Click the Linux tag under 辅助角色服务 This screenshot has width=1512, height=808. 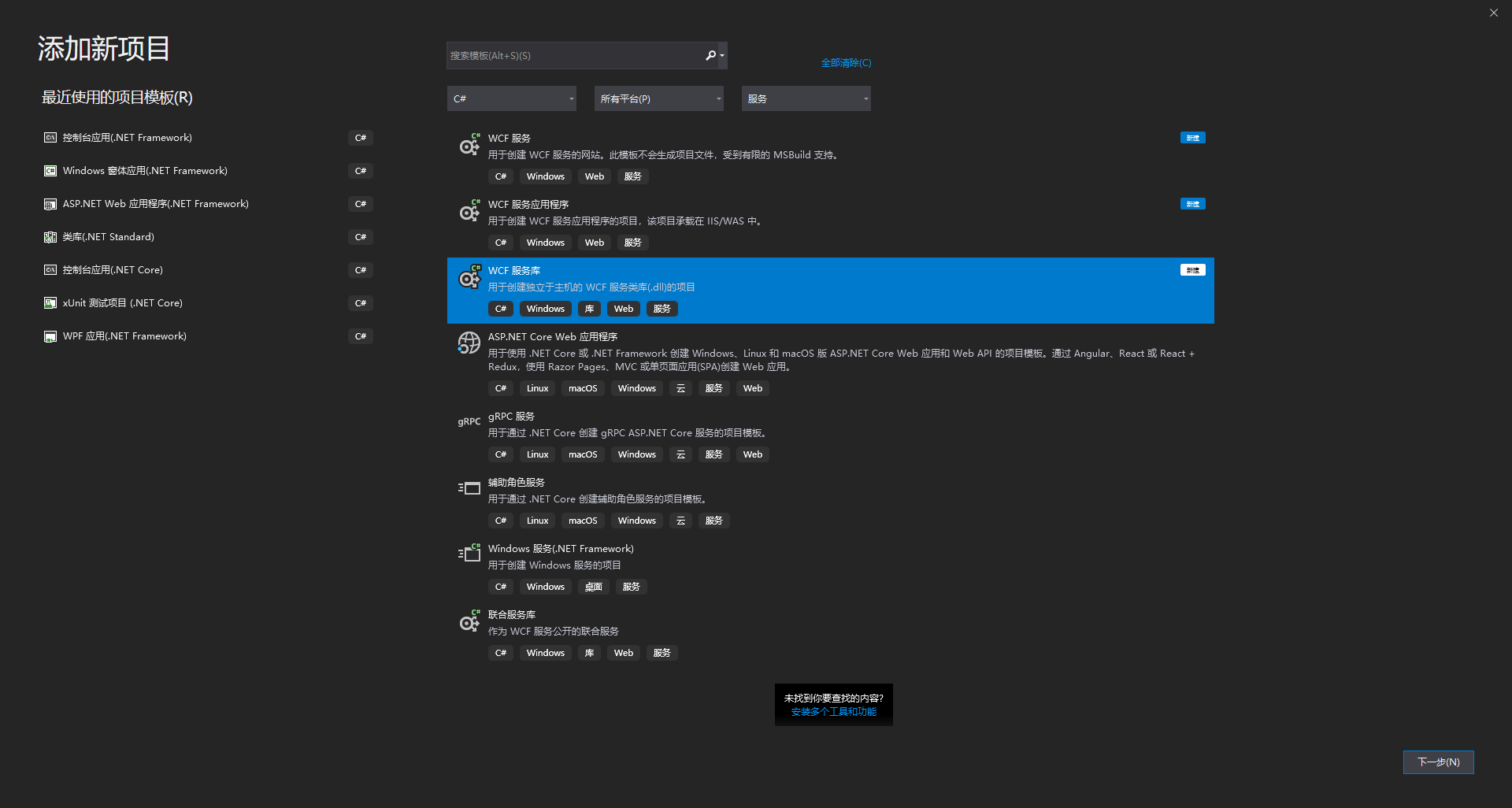(x=537, y=521)
